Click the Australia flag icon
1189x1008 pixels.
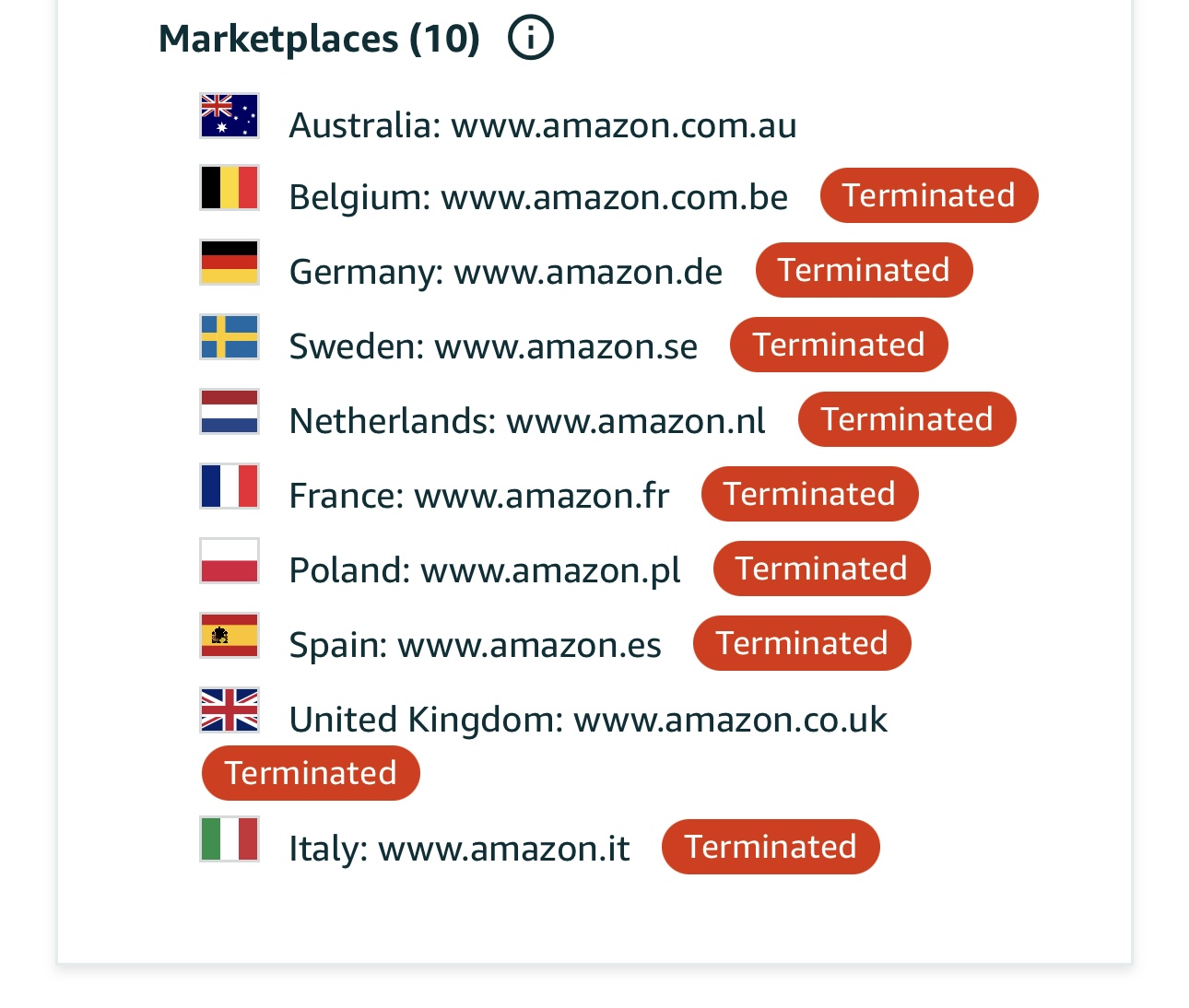pos(230,116)
